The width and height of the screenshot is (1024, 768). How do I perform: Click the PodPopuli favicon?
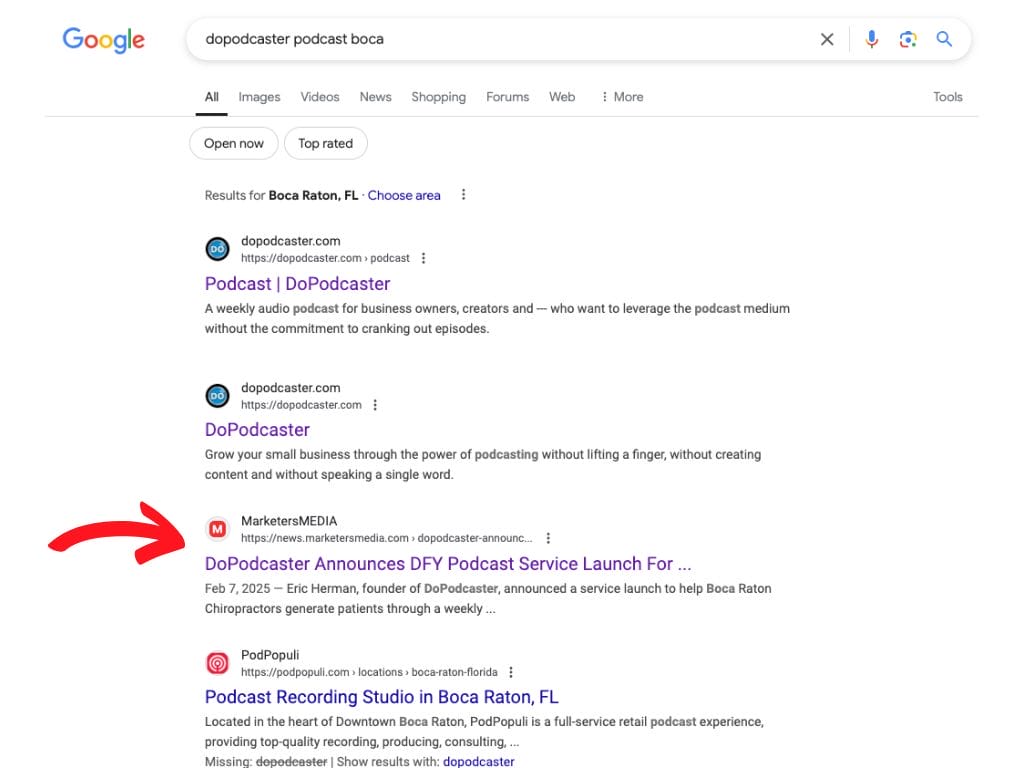click(x=217, y=663)
